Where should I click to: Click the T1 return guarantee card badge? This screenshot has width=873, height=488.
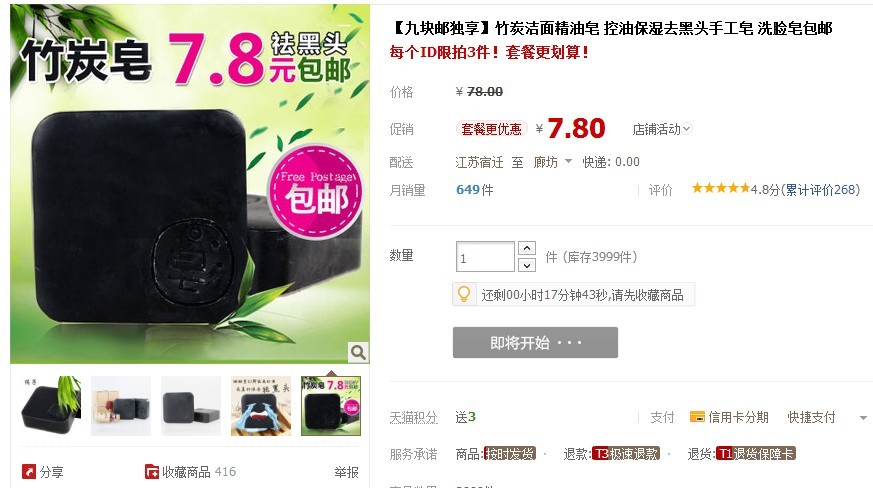756,453
